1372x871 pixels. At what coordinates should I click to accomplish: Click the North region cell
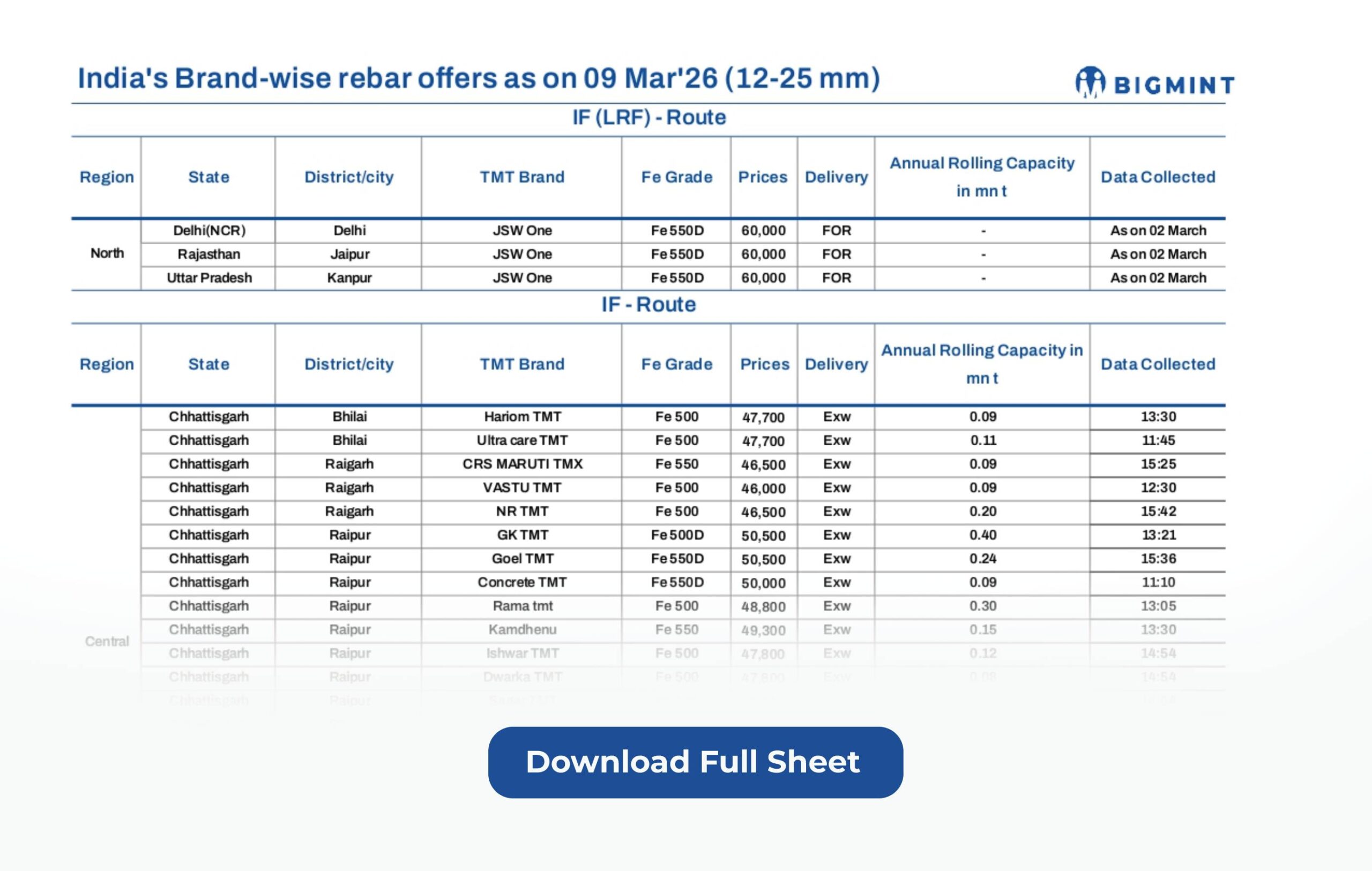[107, 253]
